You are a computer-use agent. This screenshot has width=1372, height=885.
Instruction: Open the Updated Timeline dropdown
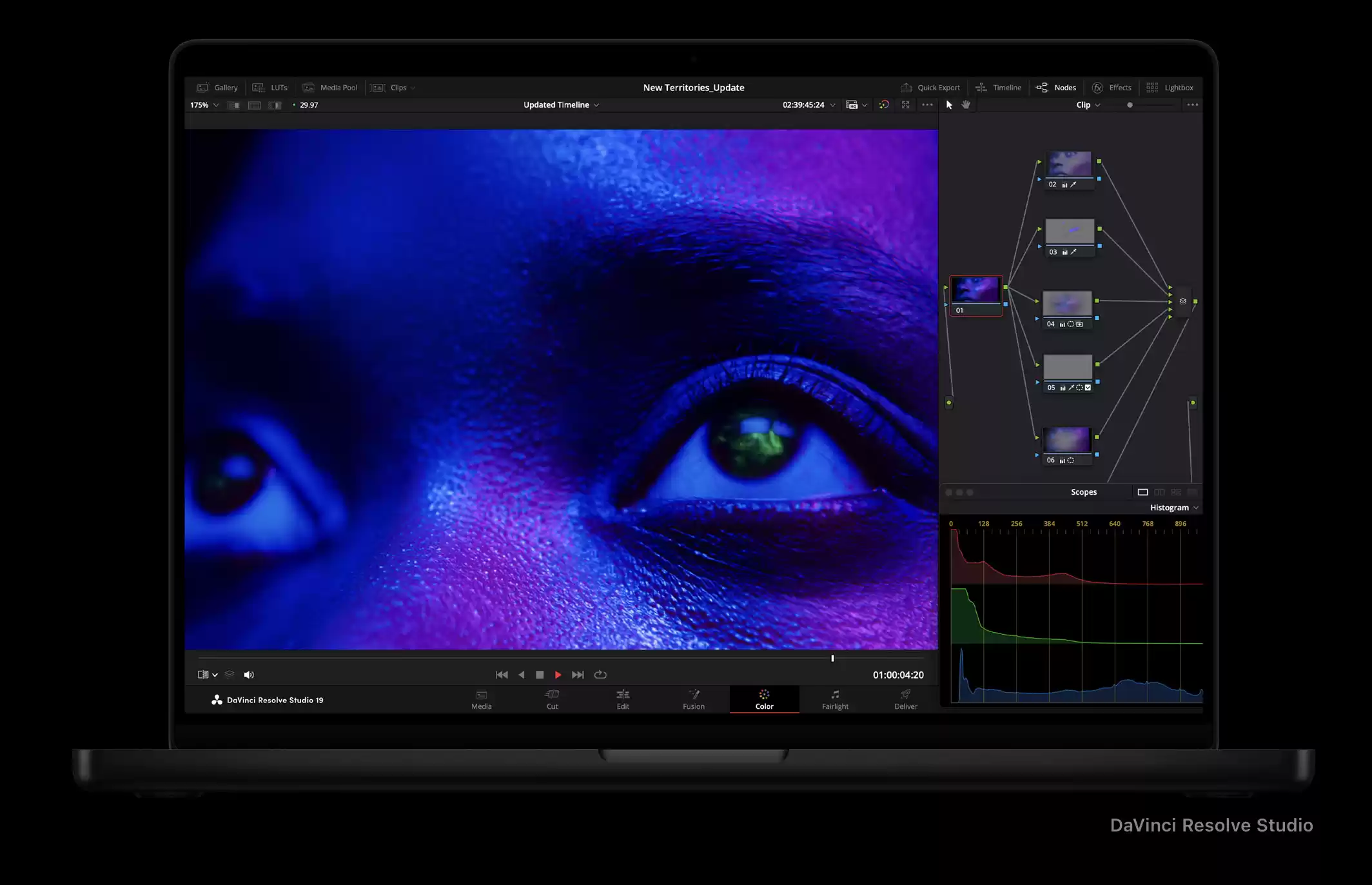(x=561, y=105)
